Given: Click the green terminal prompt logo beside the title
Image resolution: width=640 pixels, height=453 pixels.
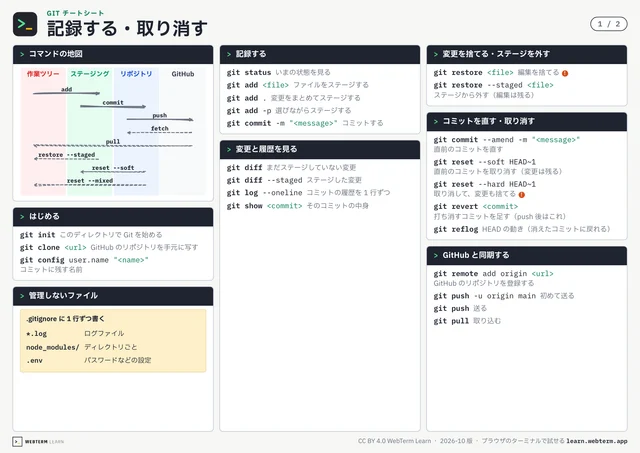Looking at the screenshot, I should (x=25, y=24).
